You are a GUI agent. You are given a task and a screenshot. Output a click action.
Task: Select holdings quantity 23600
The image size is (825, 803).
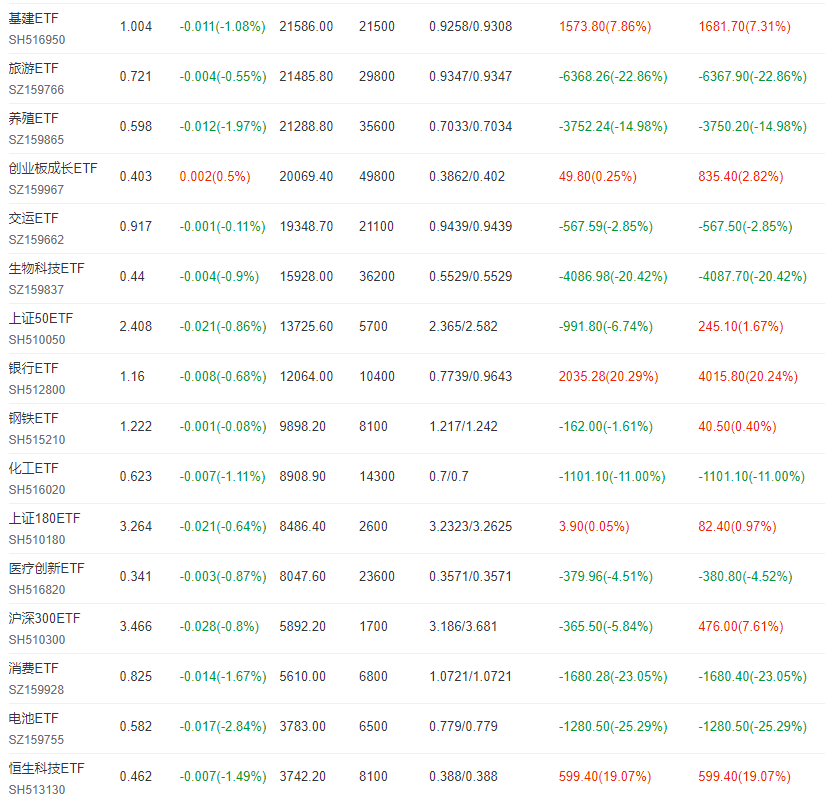[x=377, y=576]
